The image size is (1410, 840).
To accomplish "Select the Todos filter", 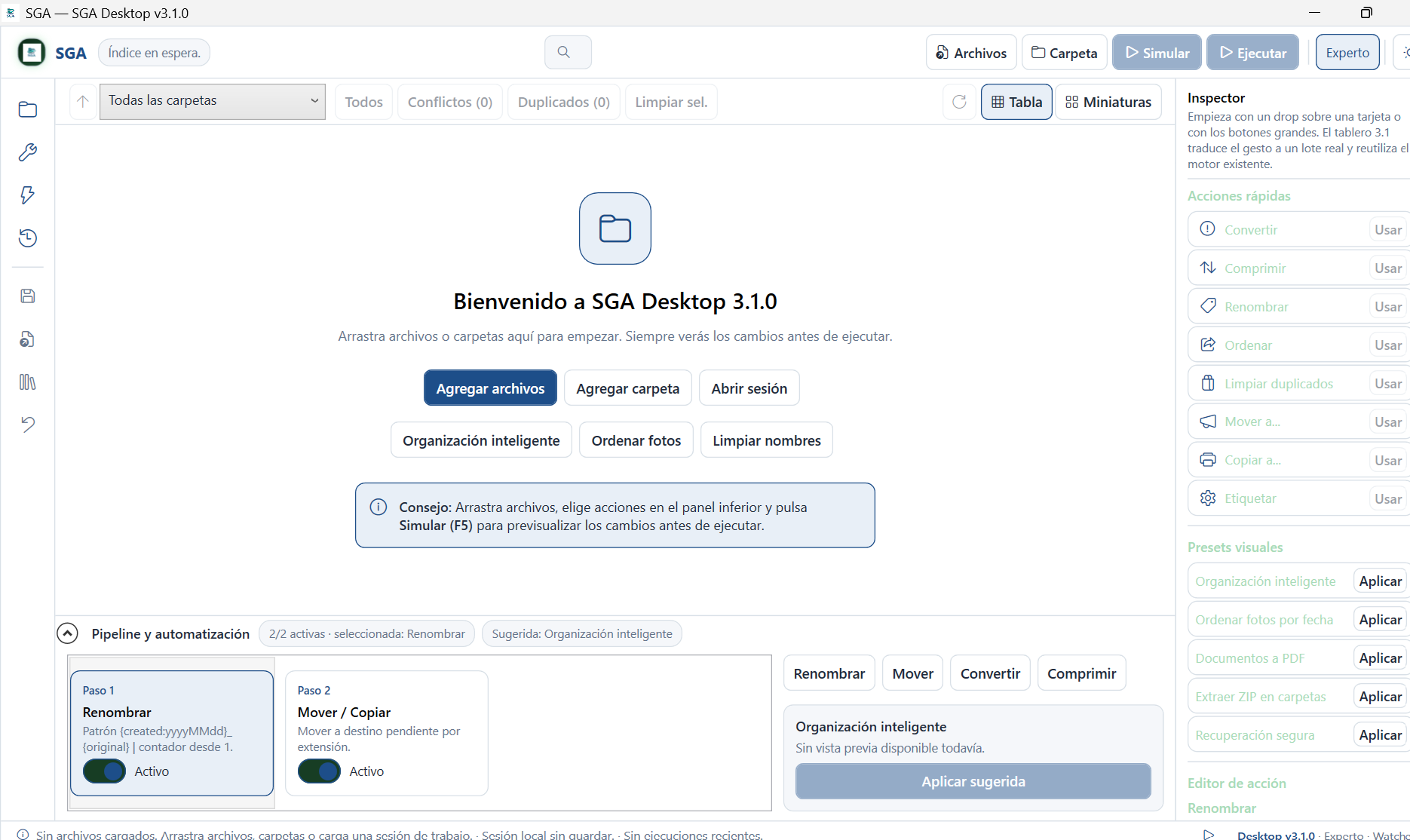I will coord(363,102).
